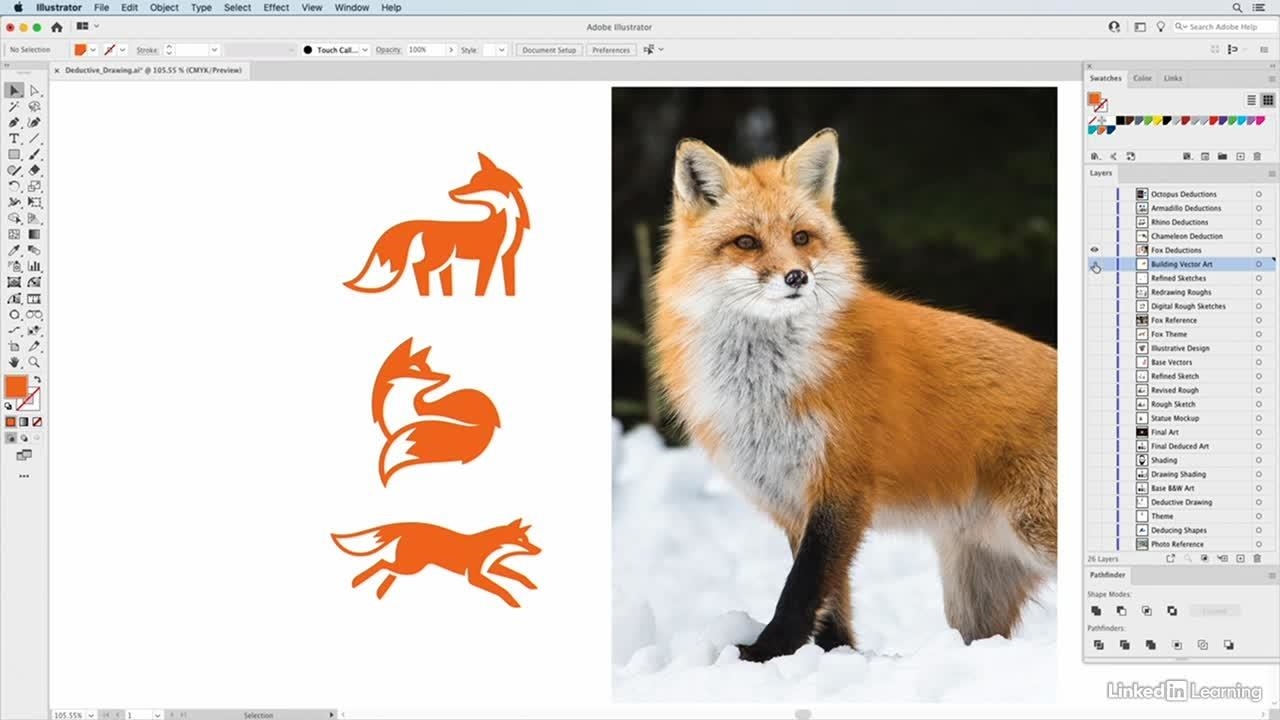The height and width of the screenshot is (720, 1280).
Task: Select the Type tool
Action: (14, 139)
